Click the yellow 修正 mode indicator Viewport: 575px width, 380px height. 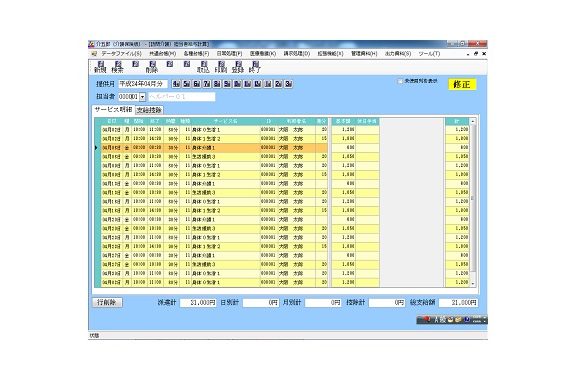462,84
